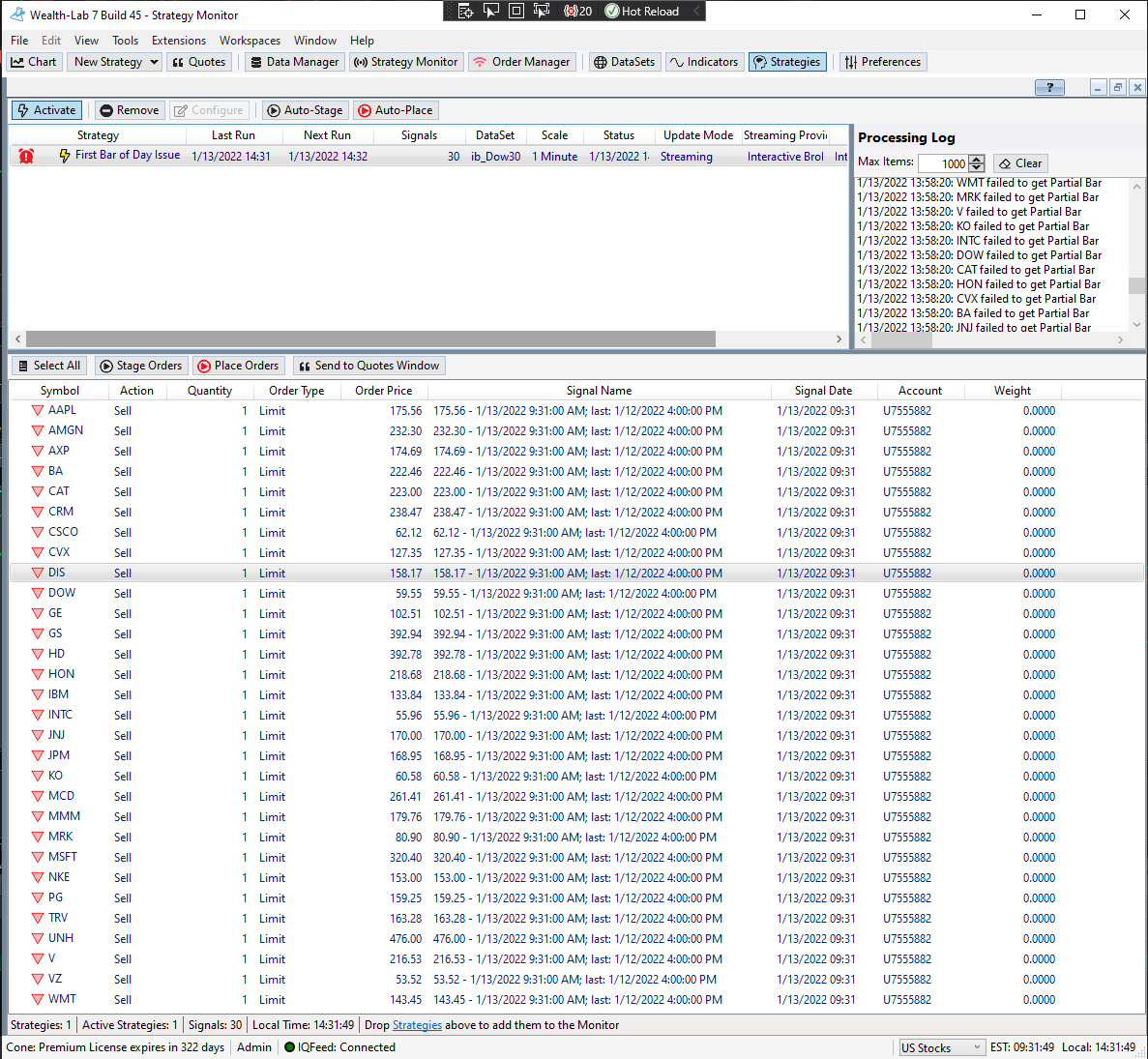The height and width of the screenshot is (1059, 1148).
Task: Click the question mark help button
Action: click(1049, 88)
